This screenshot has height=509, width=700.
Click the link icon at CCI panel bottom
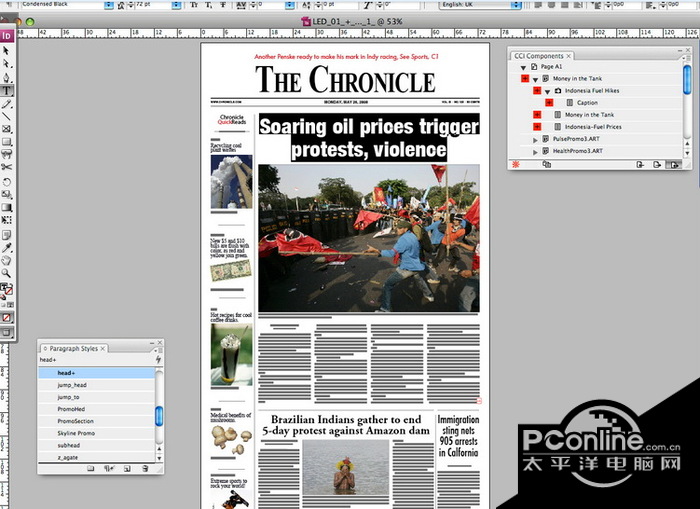click(546, 164)
